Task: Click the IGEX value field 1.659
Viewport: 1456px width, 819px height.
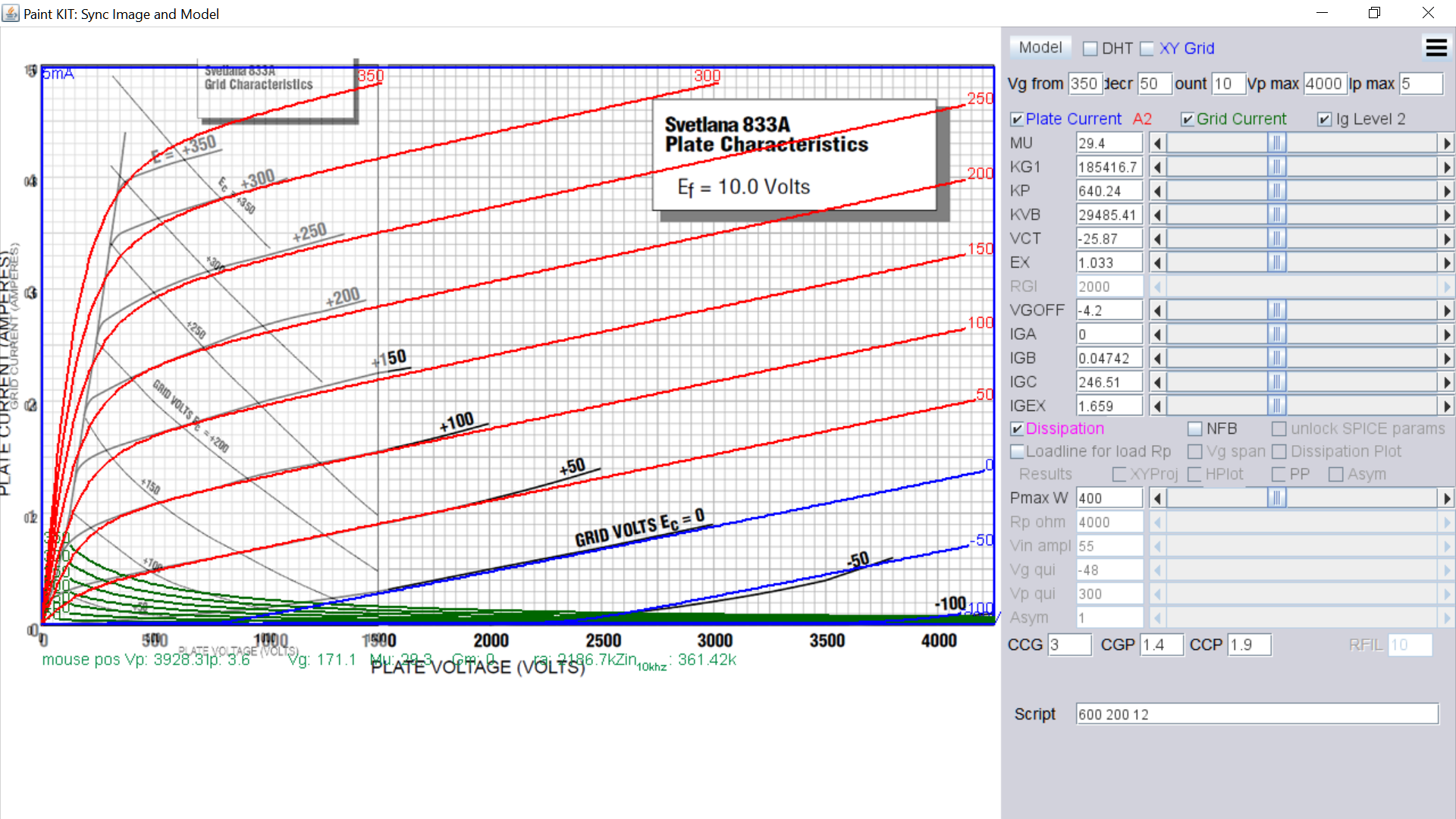Action: (x=1109, y=406)
